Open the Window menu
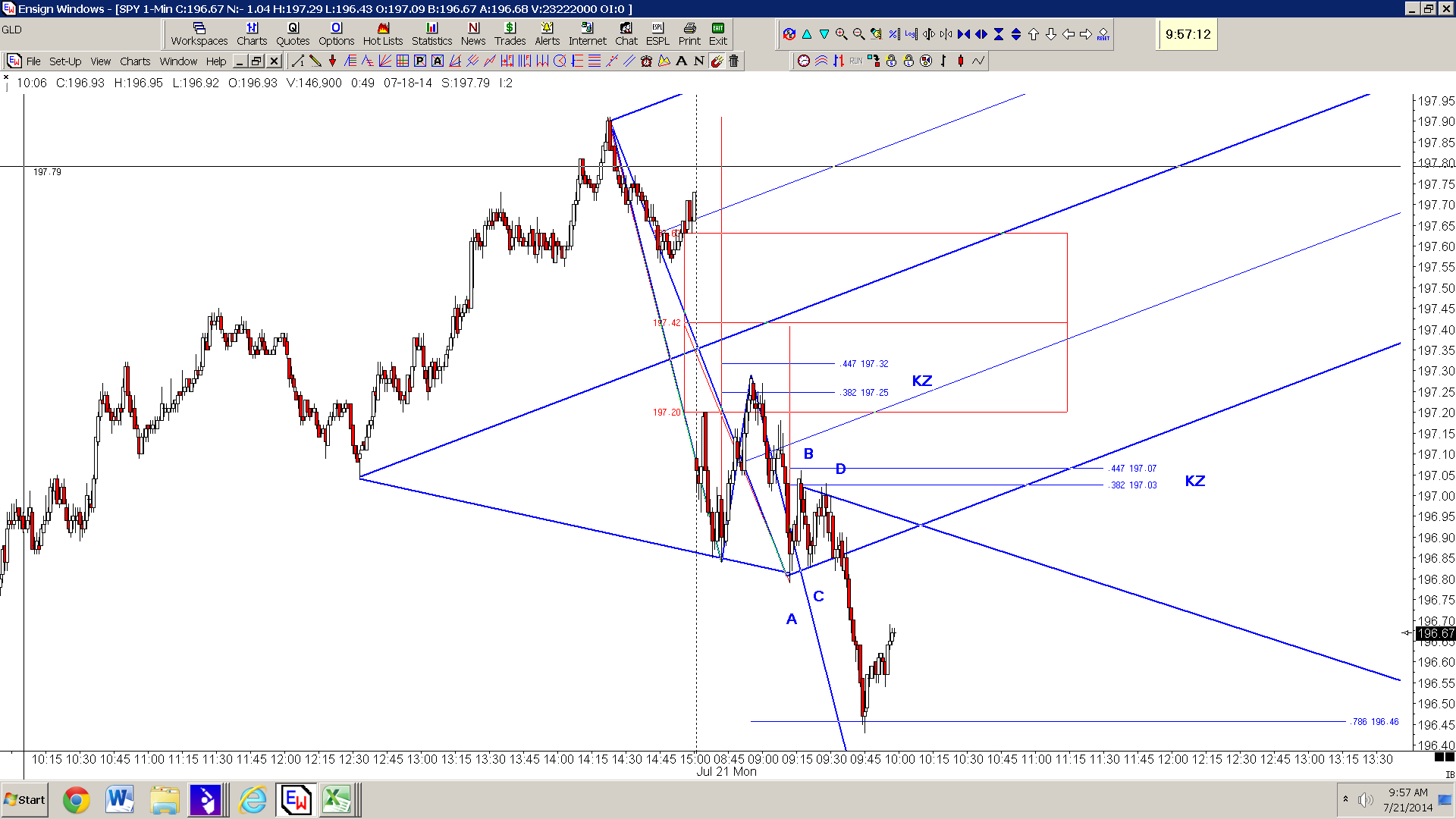 tap(178, 61)
